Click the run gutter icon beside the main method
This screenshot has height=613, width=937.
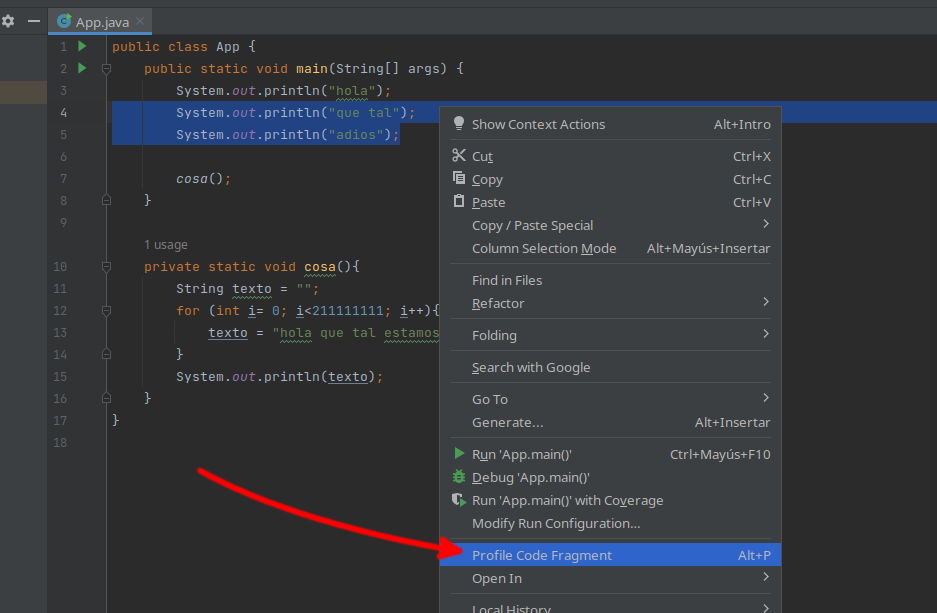[82, 68]
